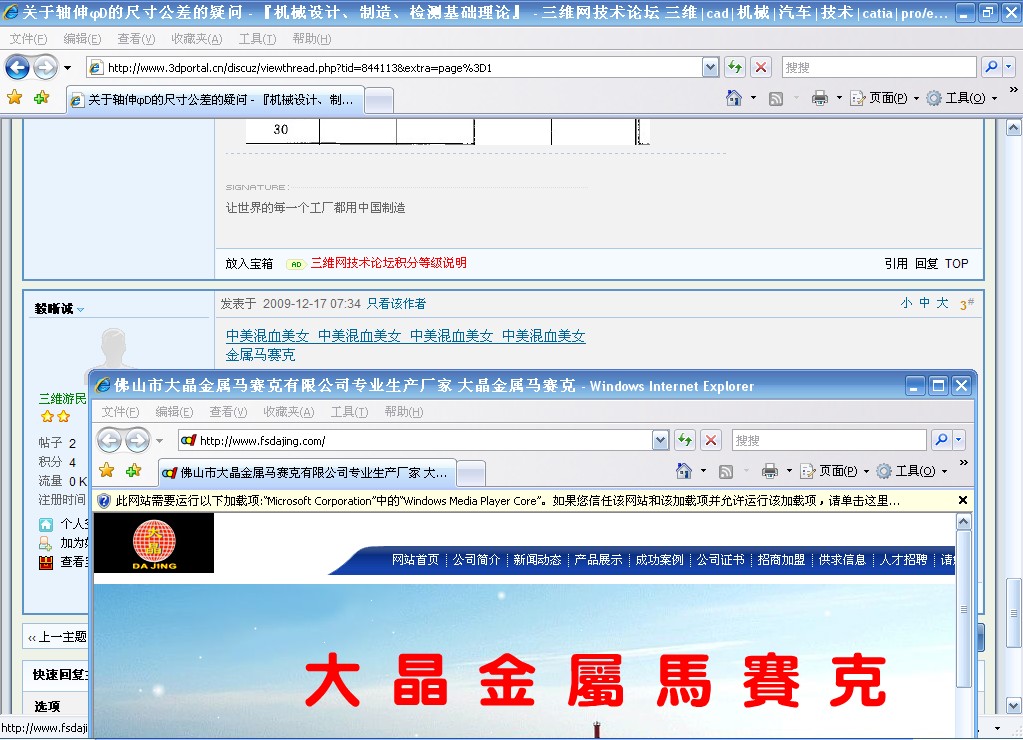The width and height of the screenshot is (1023, 740).
Task: Open 帮助(H) menu in forum window
Action: tap(312, 39)
